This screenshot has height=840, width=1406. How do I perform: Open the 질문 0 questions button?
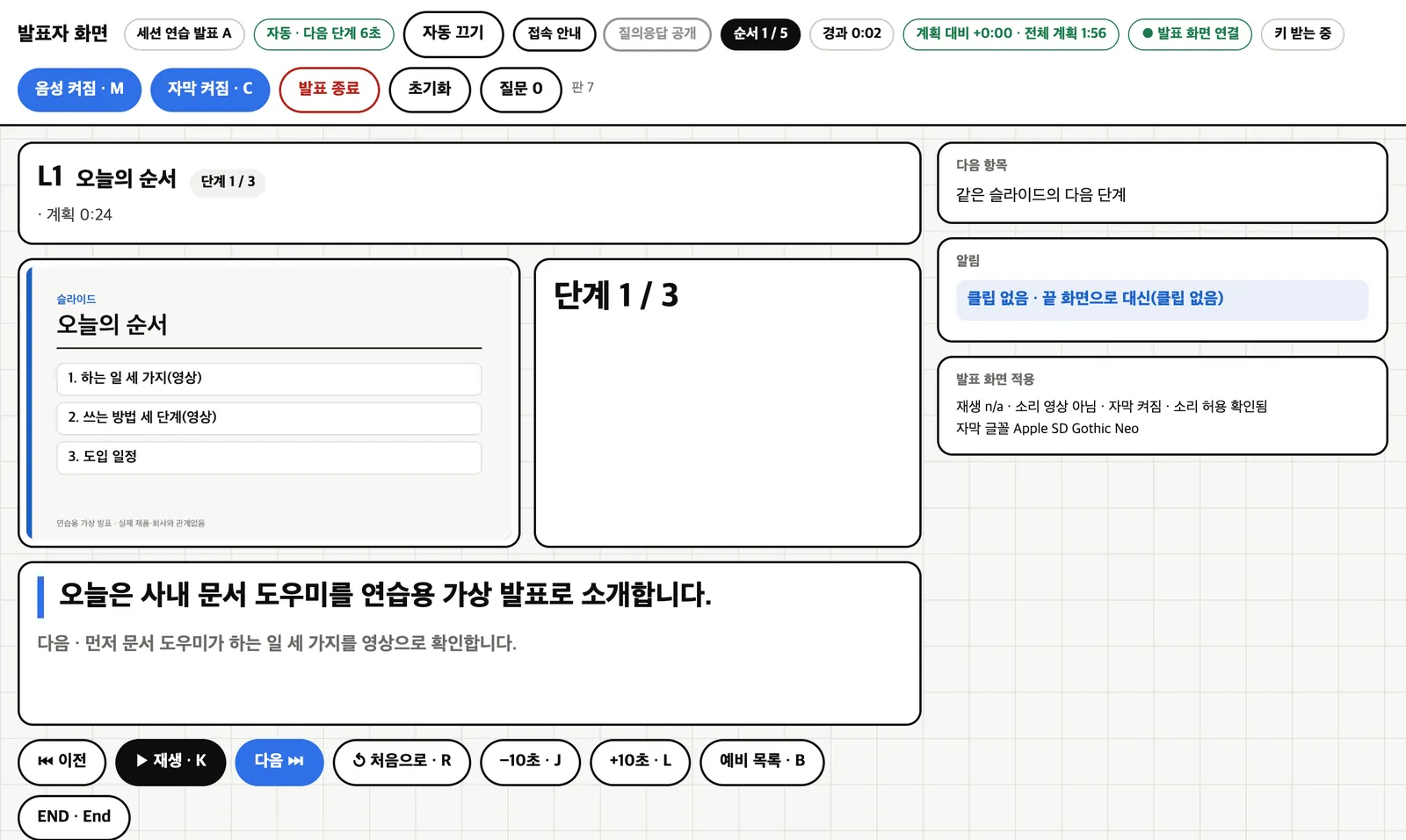point(521,90)
